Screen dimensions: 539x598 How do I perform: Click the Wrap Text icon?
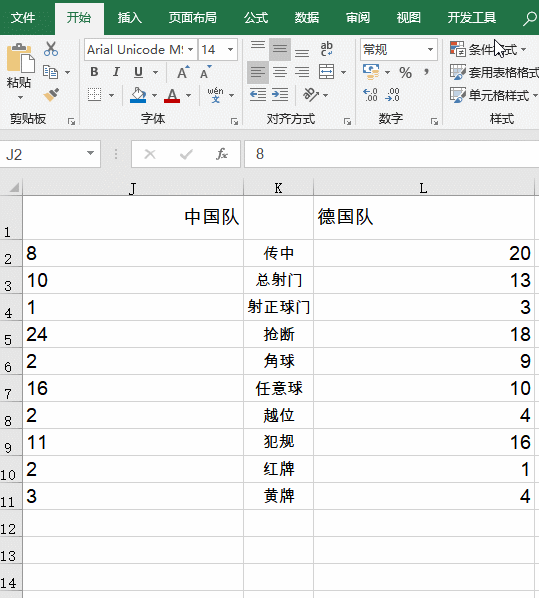pos(327,49)
